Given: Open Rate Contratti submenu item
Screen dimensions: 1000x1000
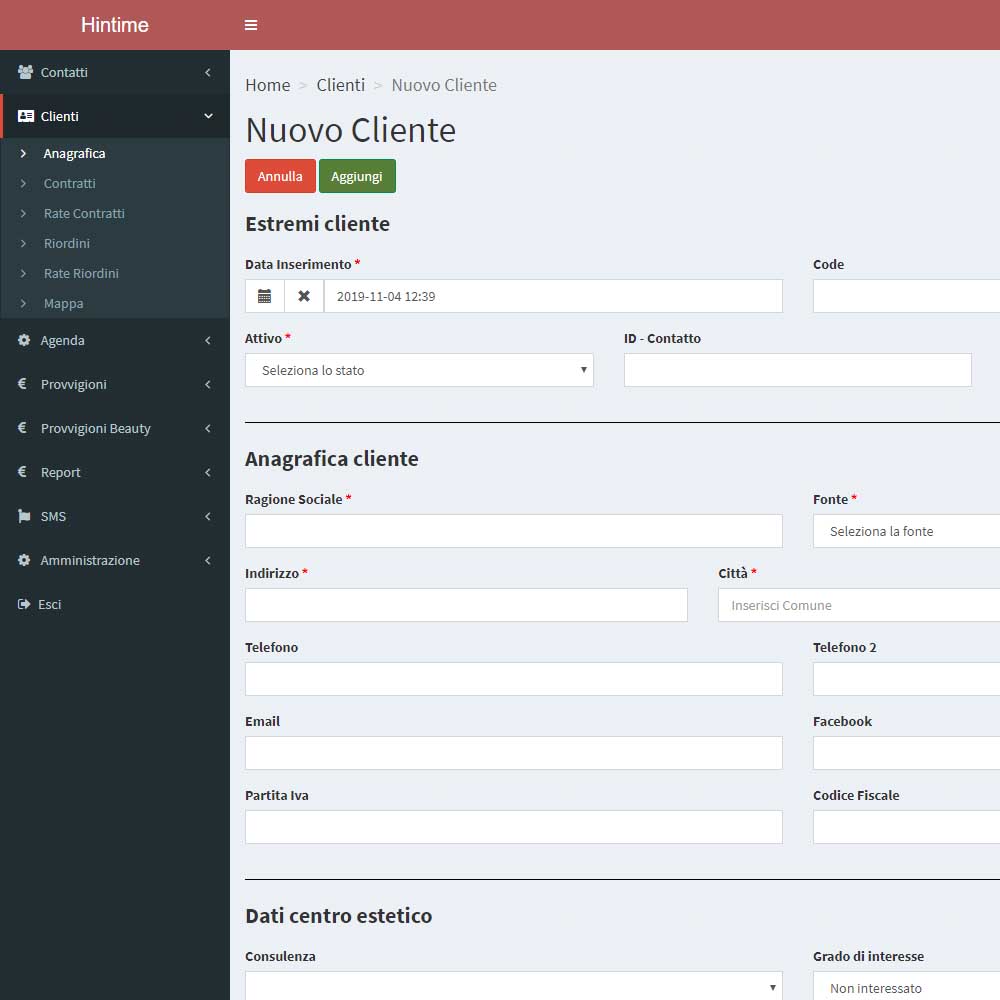Looking at the screenshot, I should (84, 213).
